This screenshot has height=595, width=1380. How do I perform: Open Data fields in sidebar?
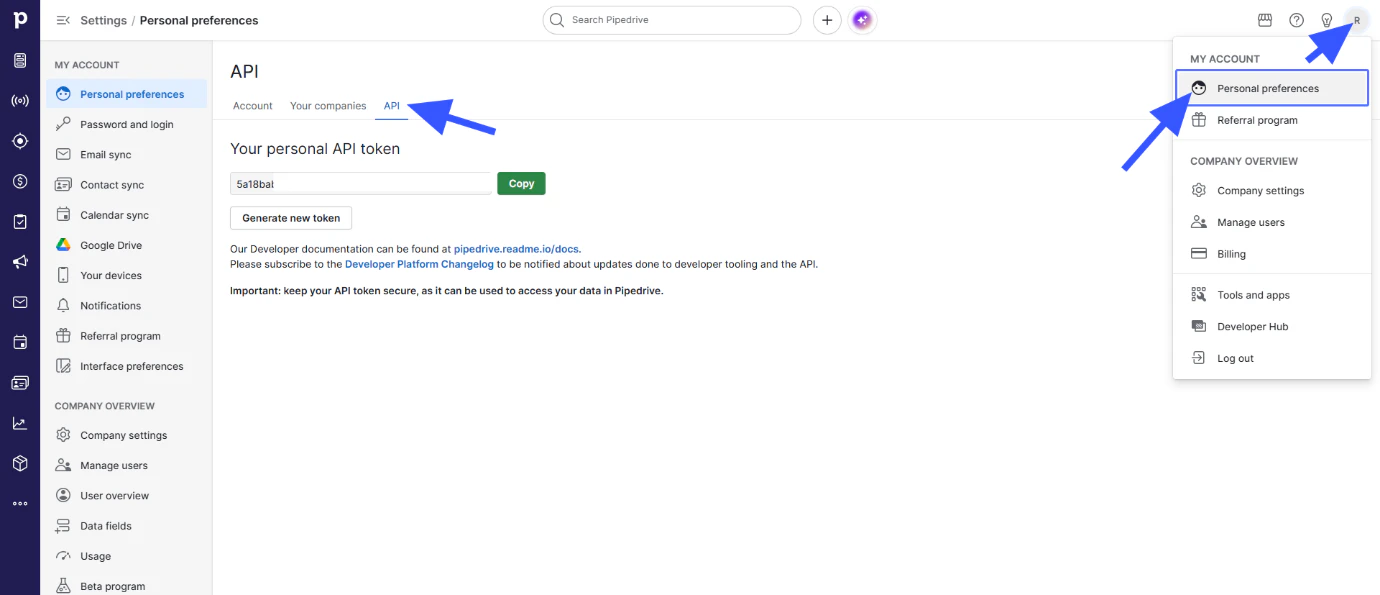click(126, 526)
